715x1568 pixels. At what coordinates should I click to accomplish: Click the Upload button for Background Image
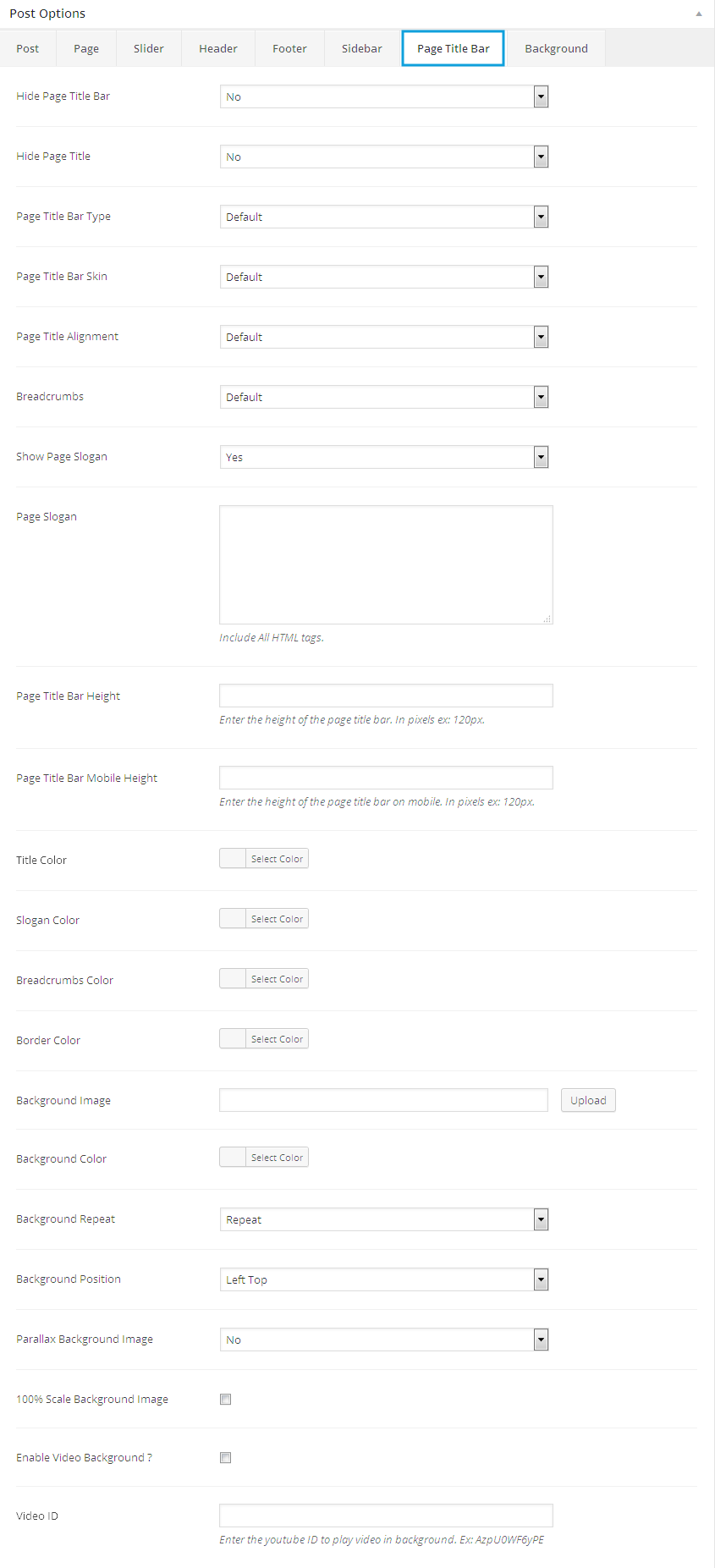coord(588,1101)
